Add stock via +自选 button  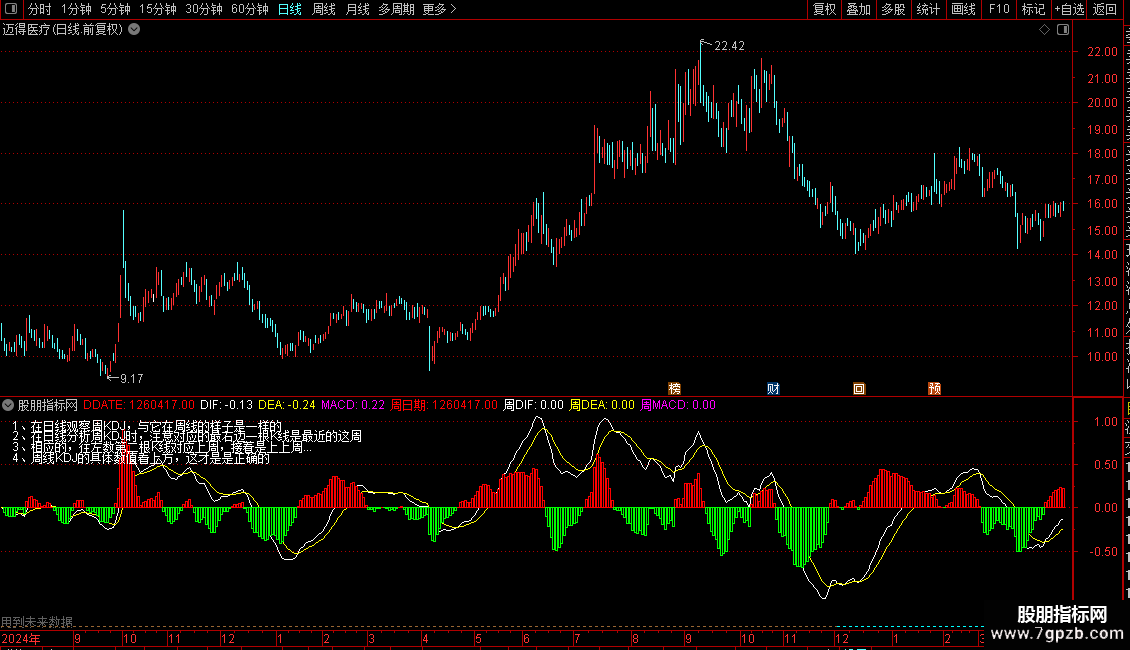(x=1069, y=9)
